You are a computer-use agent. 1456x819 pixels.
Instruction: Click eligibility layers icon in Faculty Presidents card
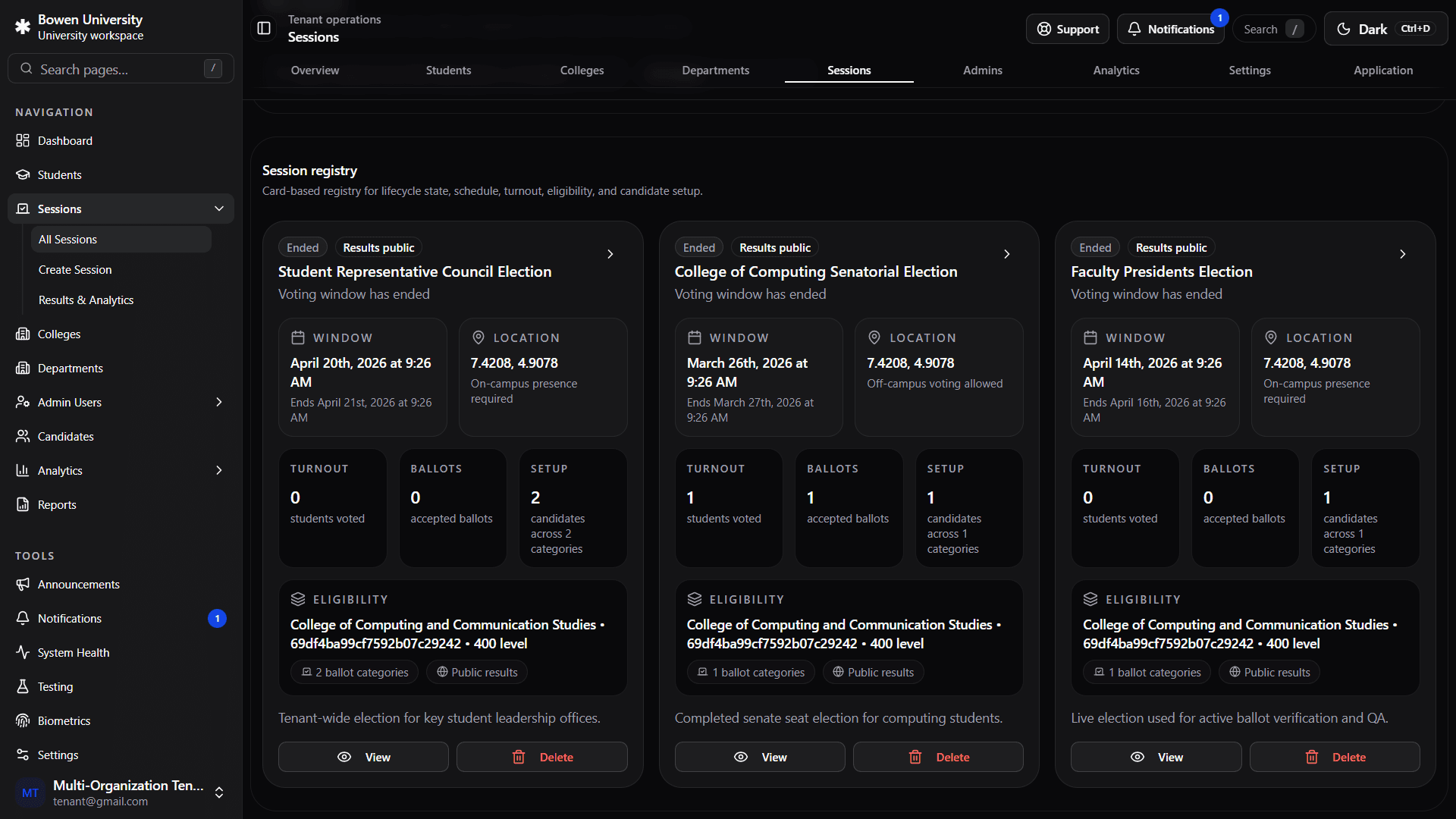click(x=1090, y=599)
